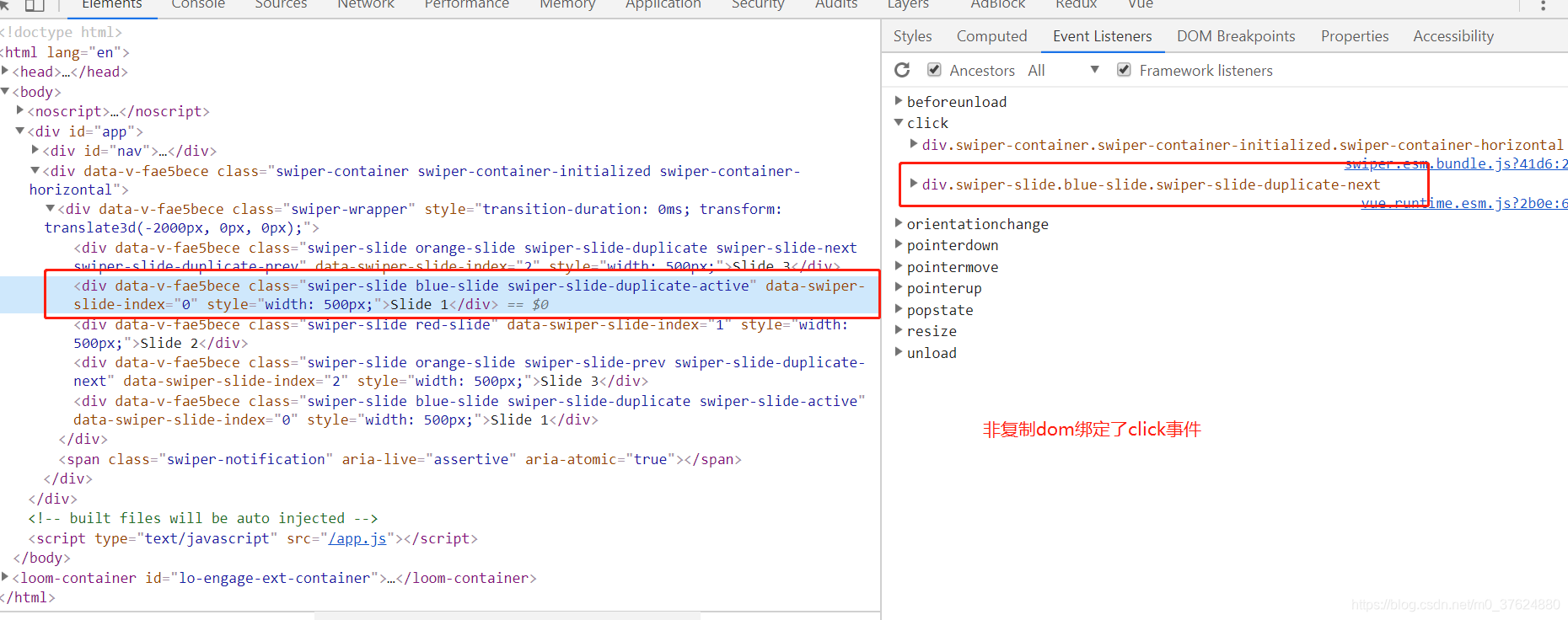Open the Audits panel

836,5
